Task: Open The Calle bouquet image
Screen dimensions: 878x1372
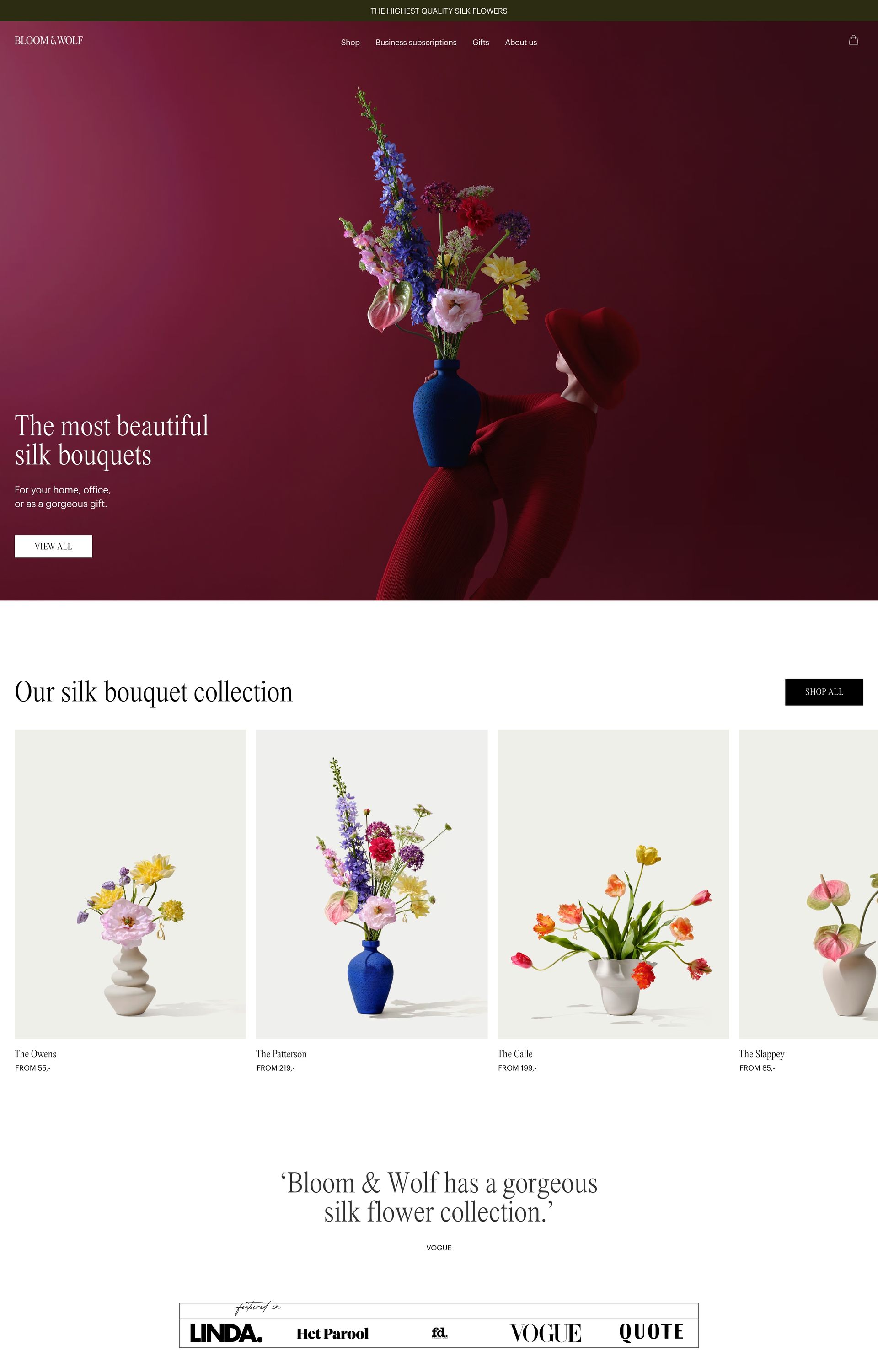Action: (614, 884)
